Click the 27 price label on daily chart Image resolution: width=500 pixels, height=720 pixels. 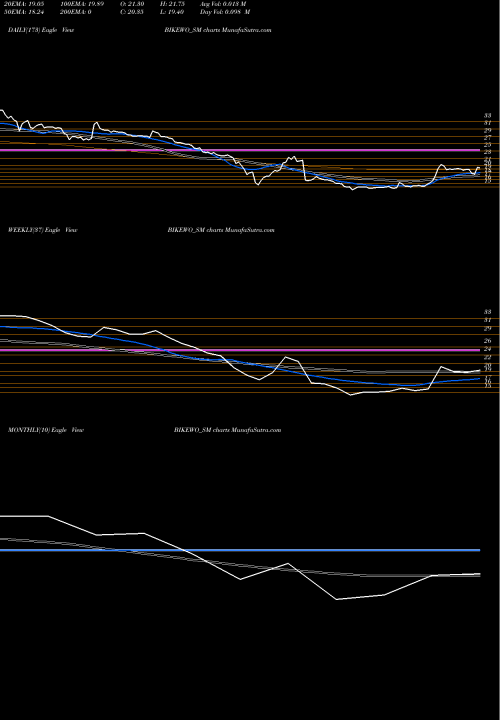point(488,137)
